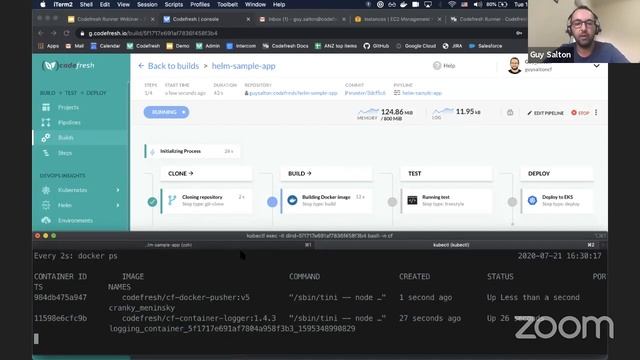Click the Building Docker image step icon
640x360 pixels.
[x=292, y=200]
